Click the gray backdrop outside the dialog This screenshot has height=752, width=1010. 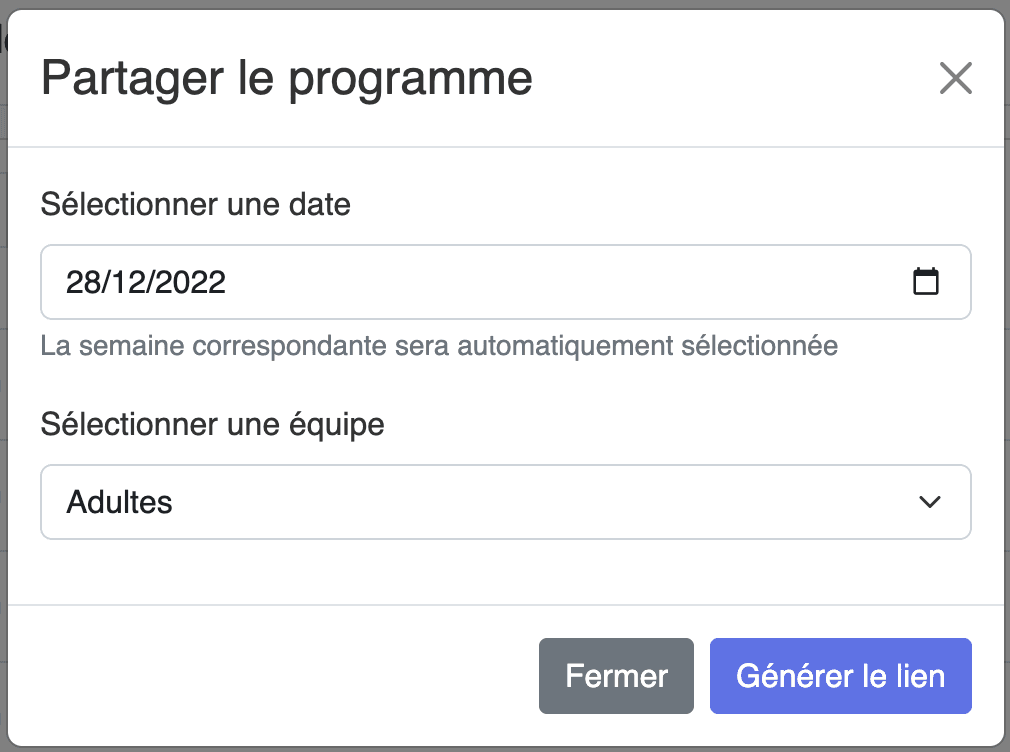3,387
